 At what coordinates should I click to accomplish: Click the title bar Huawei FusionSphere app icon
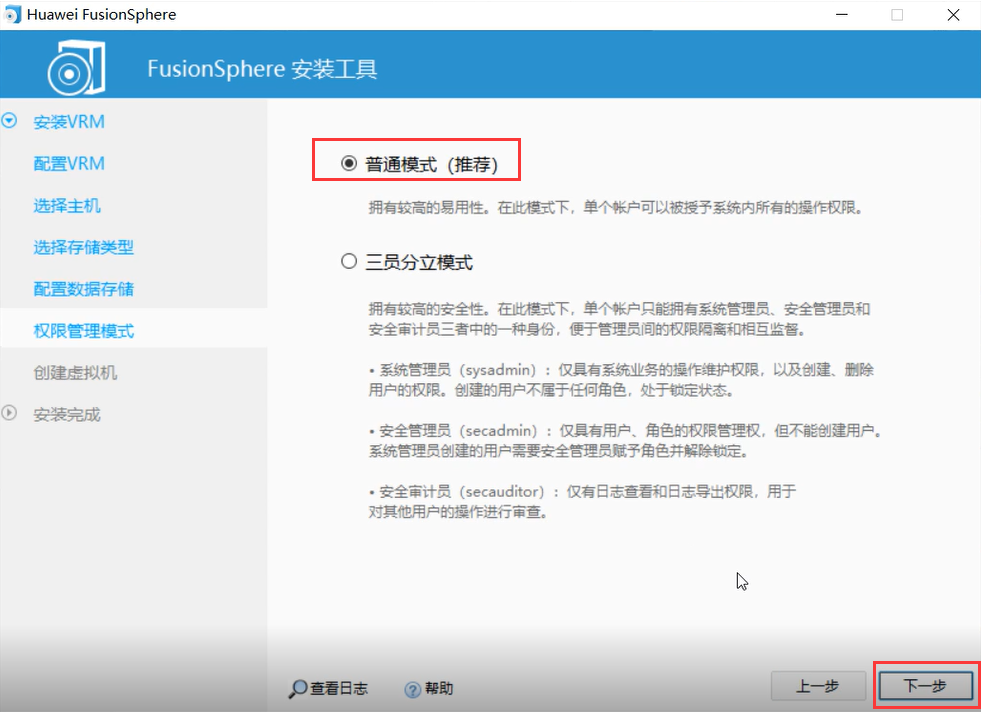click(13, 14)
